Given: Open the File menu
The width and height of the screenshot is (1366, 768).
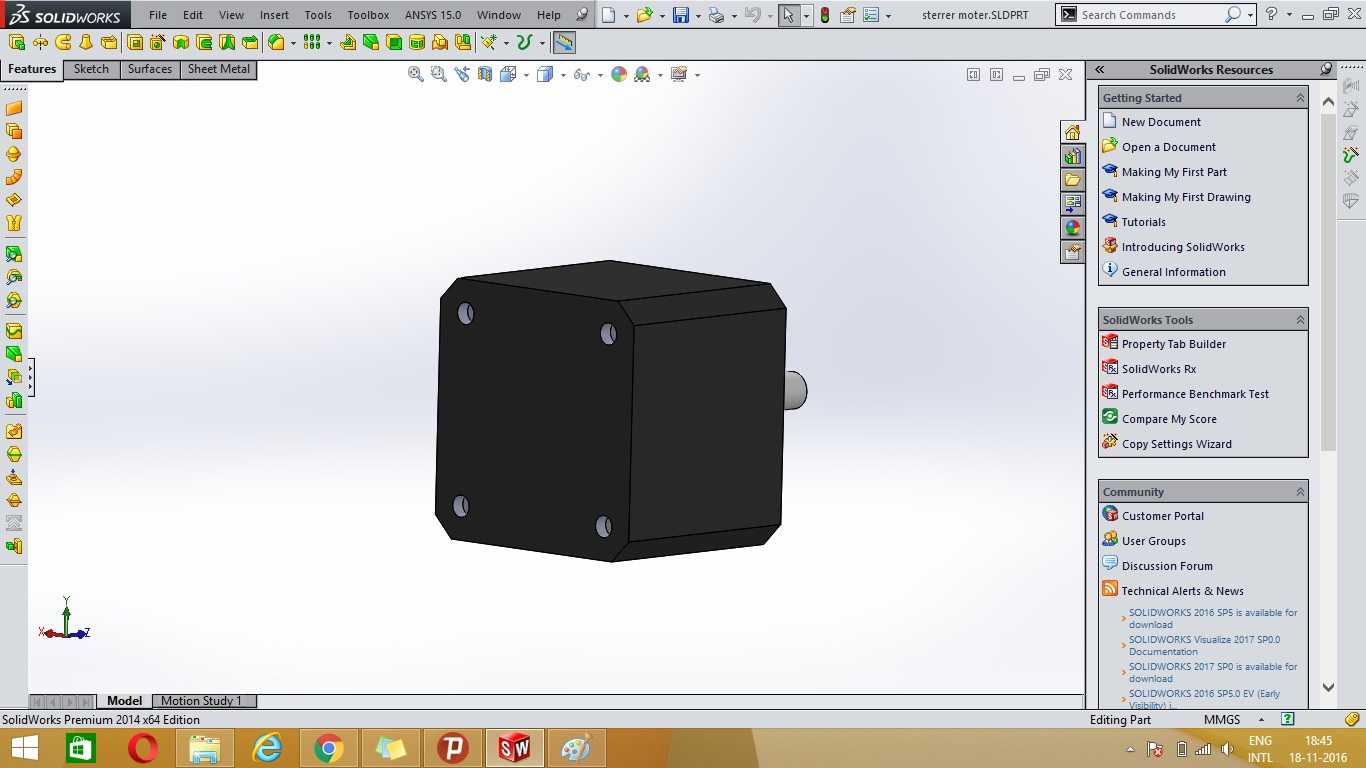Looking at the screenshot, I should click(158, 15).
